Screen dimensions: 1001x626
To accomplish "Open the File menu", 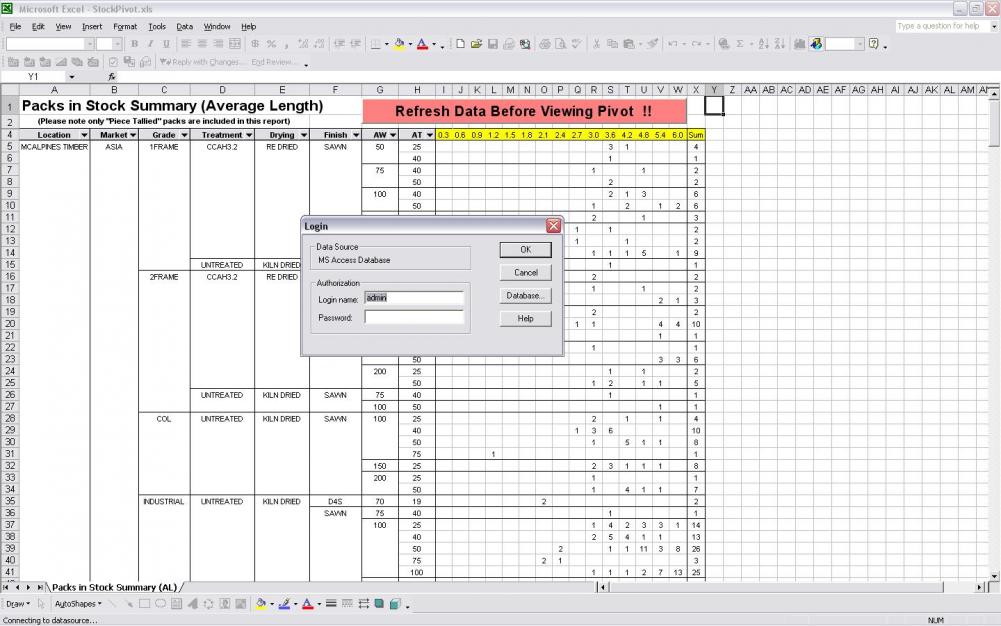I will click(x=15, y=26).
